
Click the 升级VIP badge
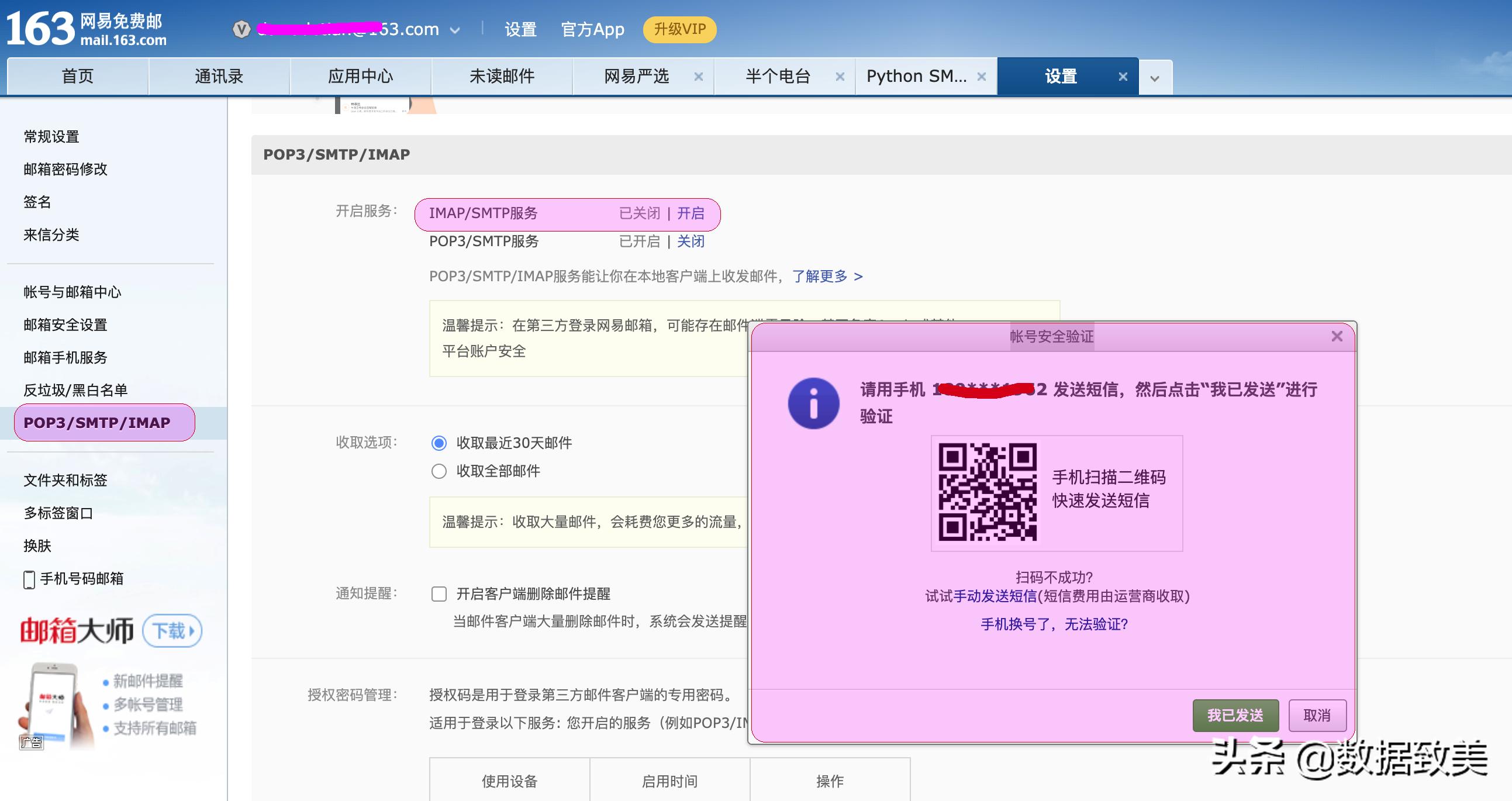[x=679, y=29]
